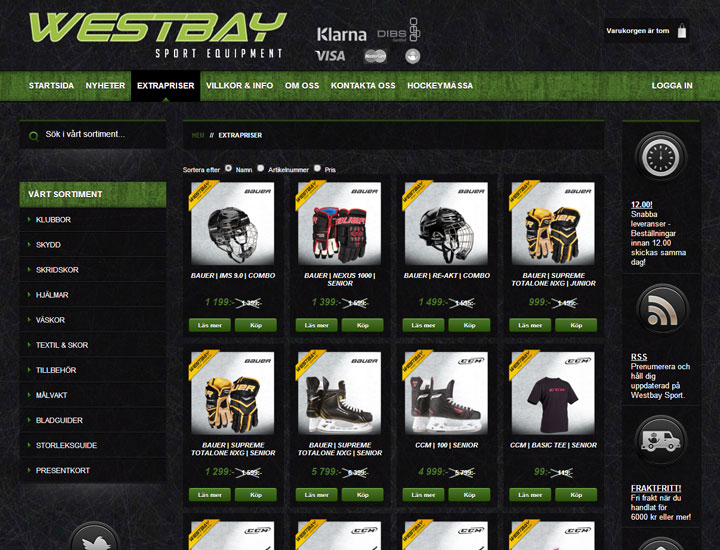Click the Bauer Nexus 1000 gloves thumbnail
The width and height of the screenshot is (720, 550).
pyautogui.click(x=339, y=223)
